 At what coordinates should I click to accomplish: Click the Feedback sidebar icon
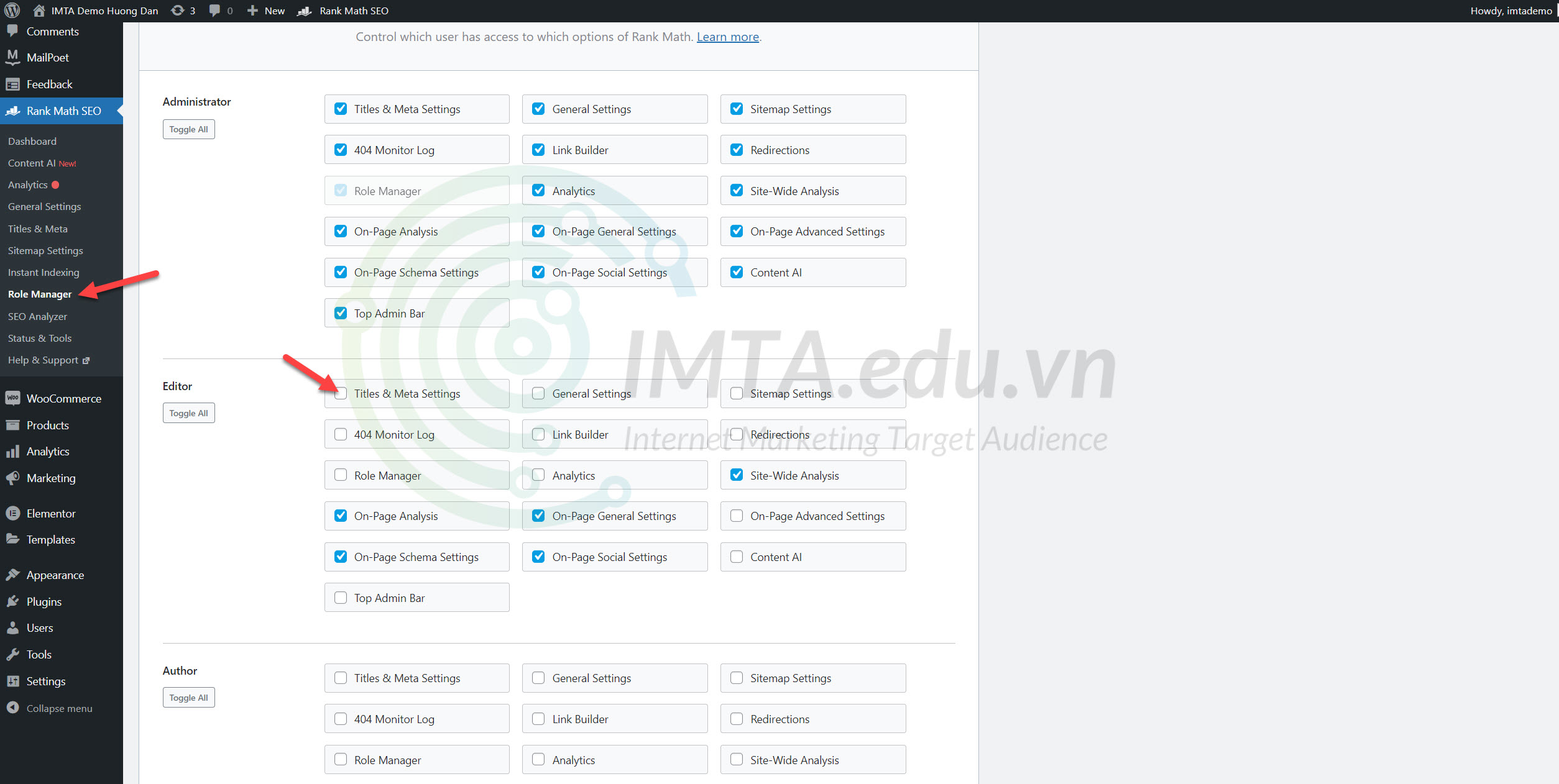12,84
